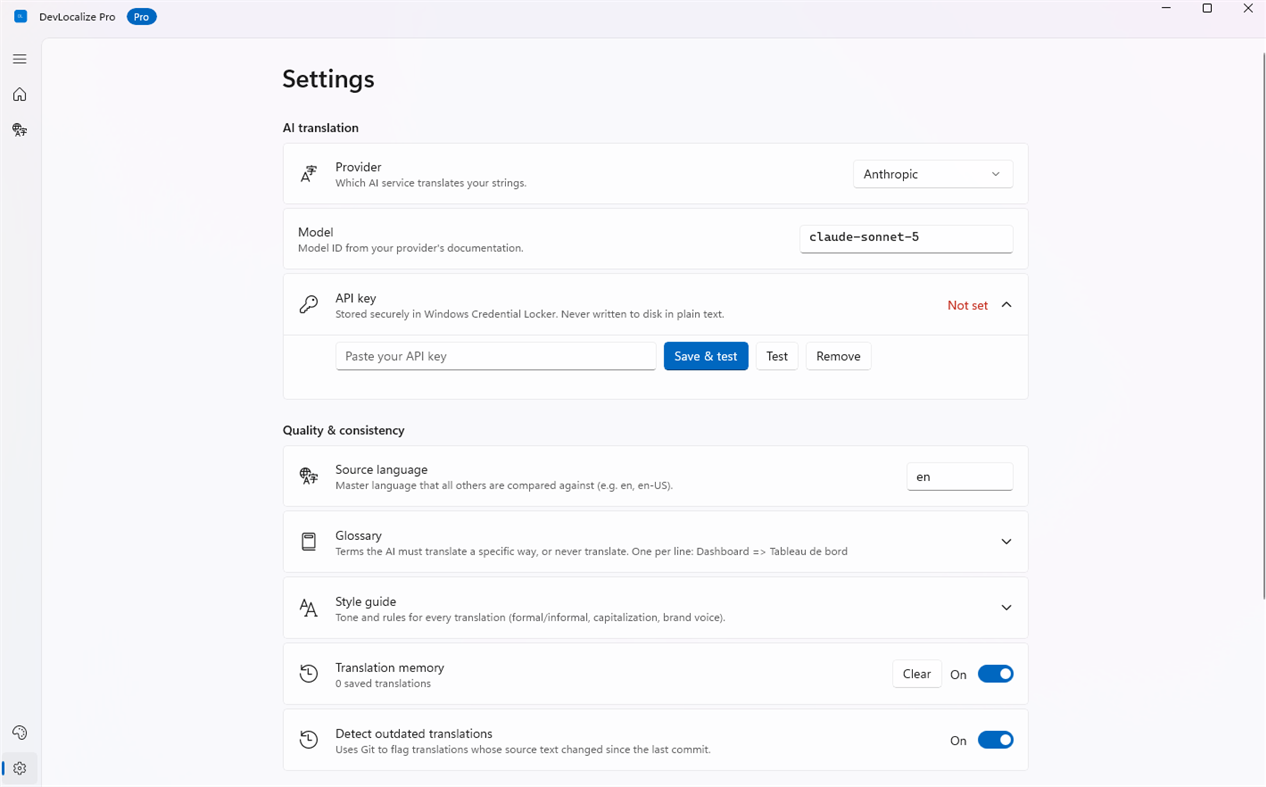1266x787 pixels.
Task: Open the Anthropic provider dropdown
Action: point(933,174)
